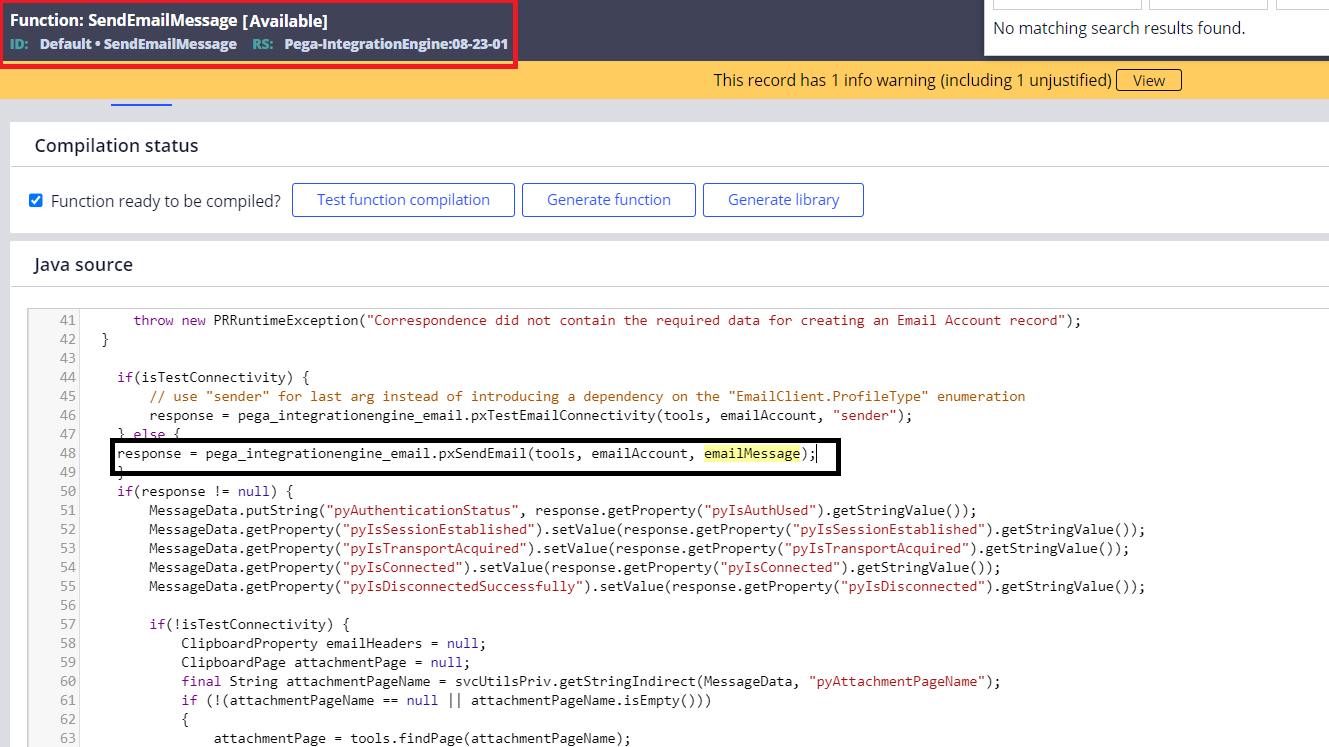Click Generate library button
The height and width of the screenshot is (747, 1329).
pyautogui.click(x=783, y=200)
